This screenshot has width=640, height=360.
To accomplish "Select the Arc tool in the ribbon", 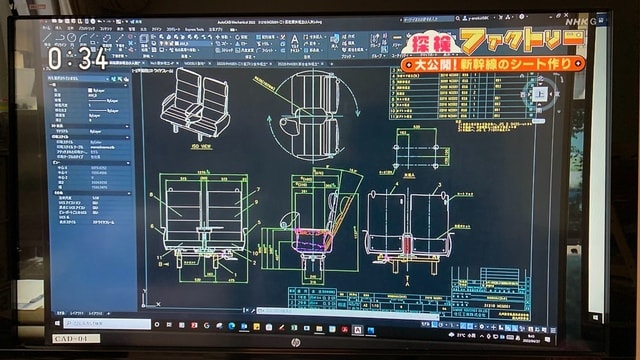I will pos(83,38).
